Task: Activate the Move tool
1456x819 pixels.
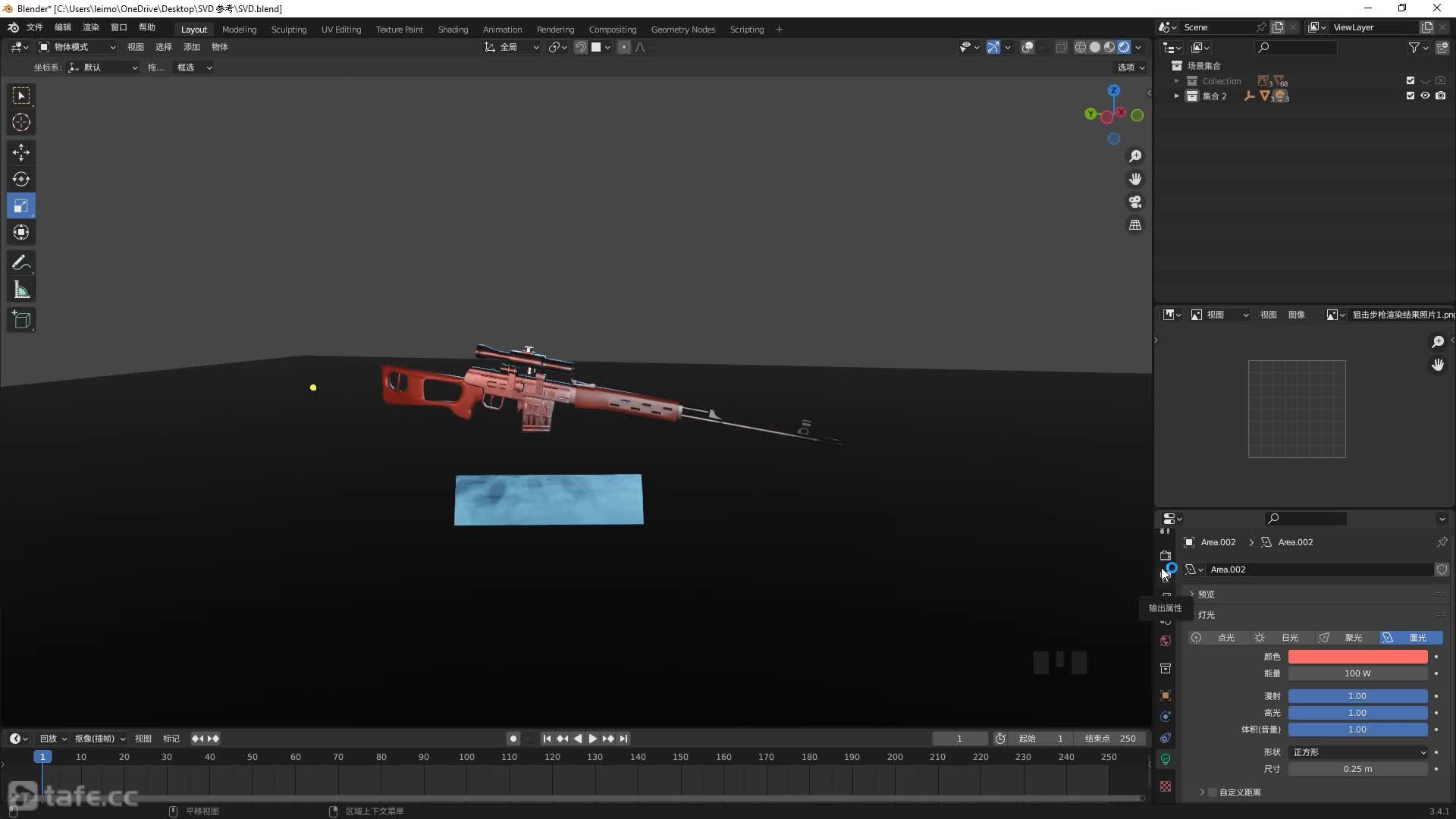Action: pos(21,152)
